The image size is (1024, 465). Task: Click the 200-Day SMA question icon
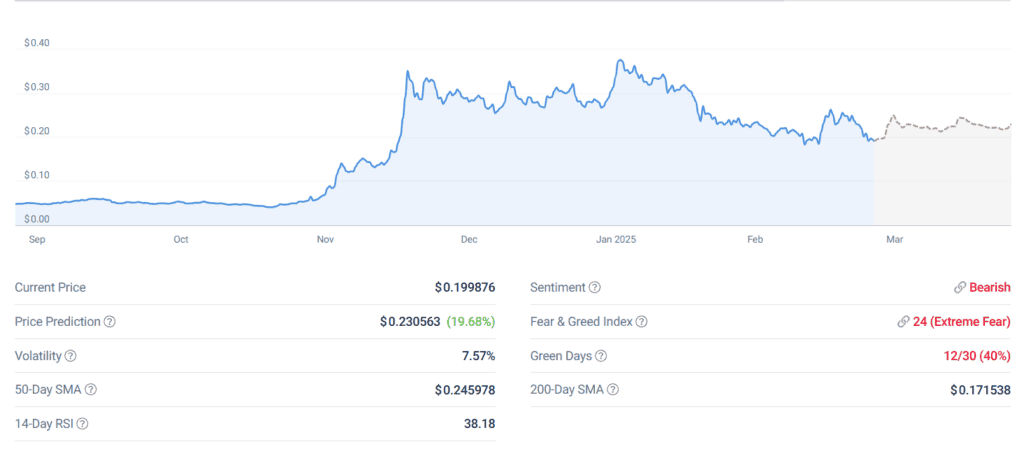point(613,390)
